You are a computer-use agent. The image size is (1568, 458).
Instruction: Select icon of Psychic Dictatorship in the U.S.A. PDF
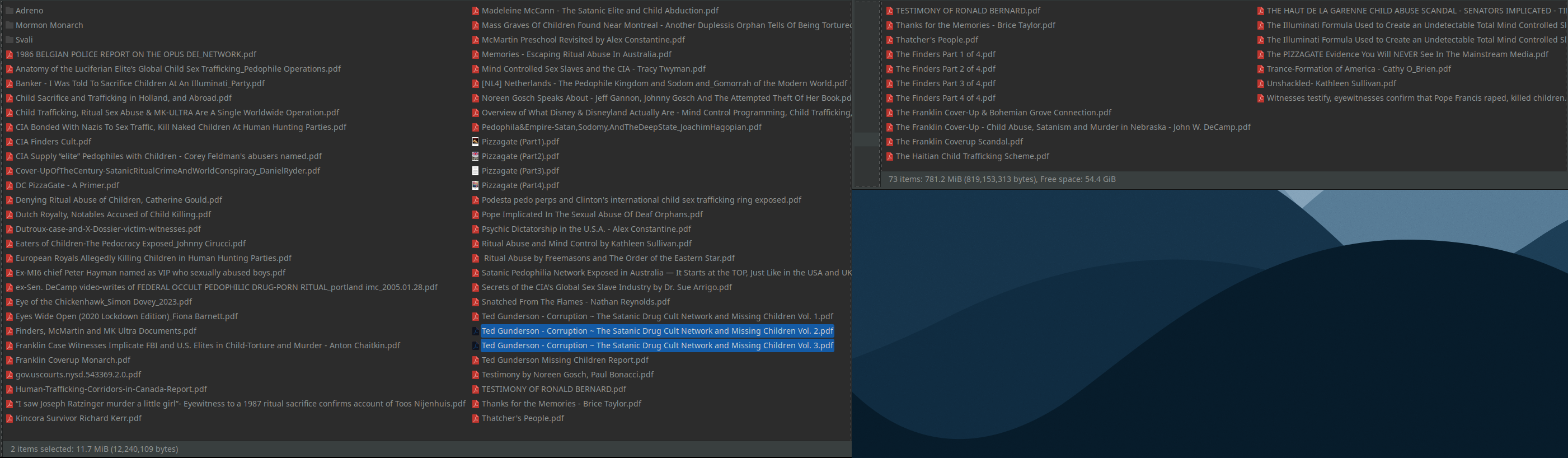pos(476,230)
